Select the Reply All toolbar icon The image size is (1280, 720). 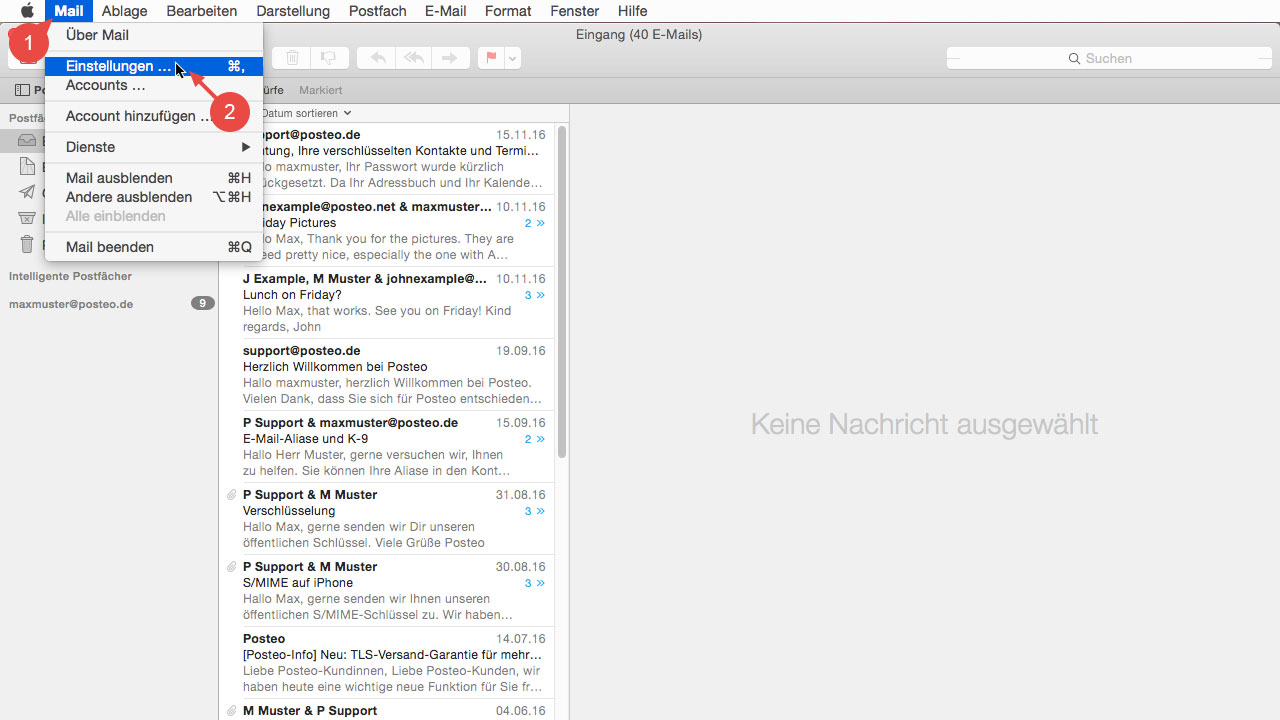[x=413, y=58]
